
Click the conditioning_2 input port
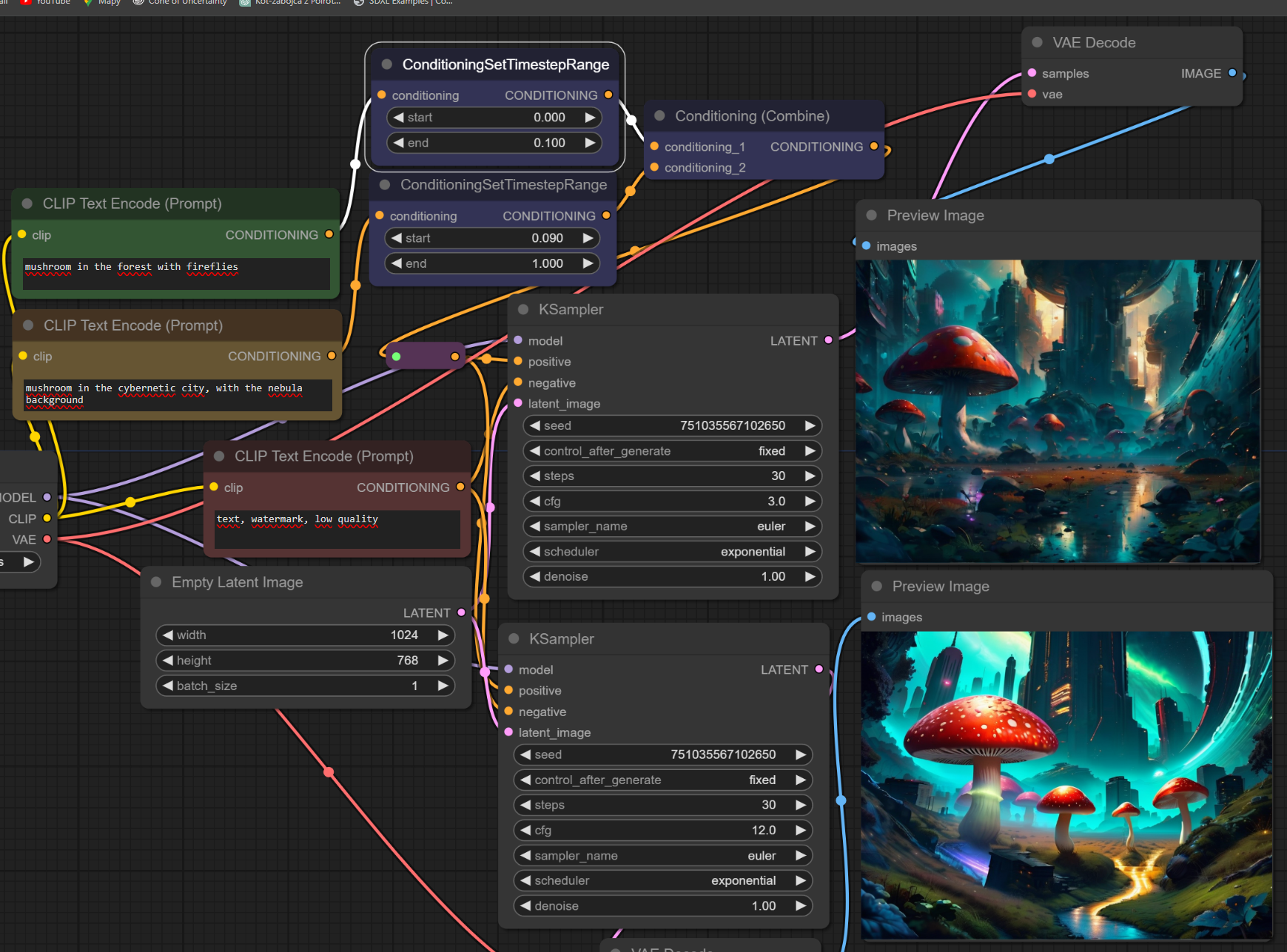click(x=654, y=168)
